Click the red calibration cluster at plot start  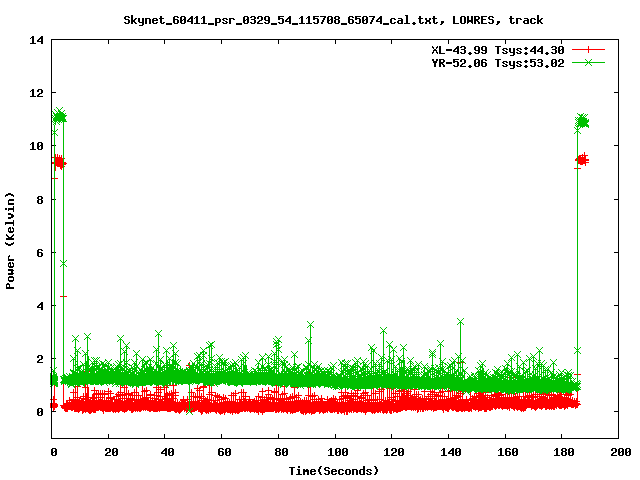click(x=59, y=162)
